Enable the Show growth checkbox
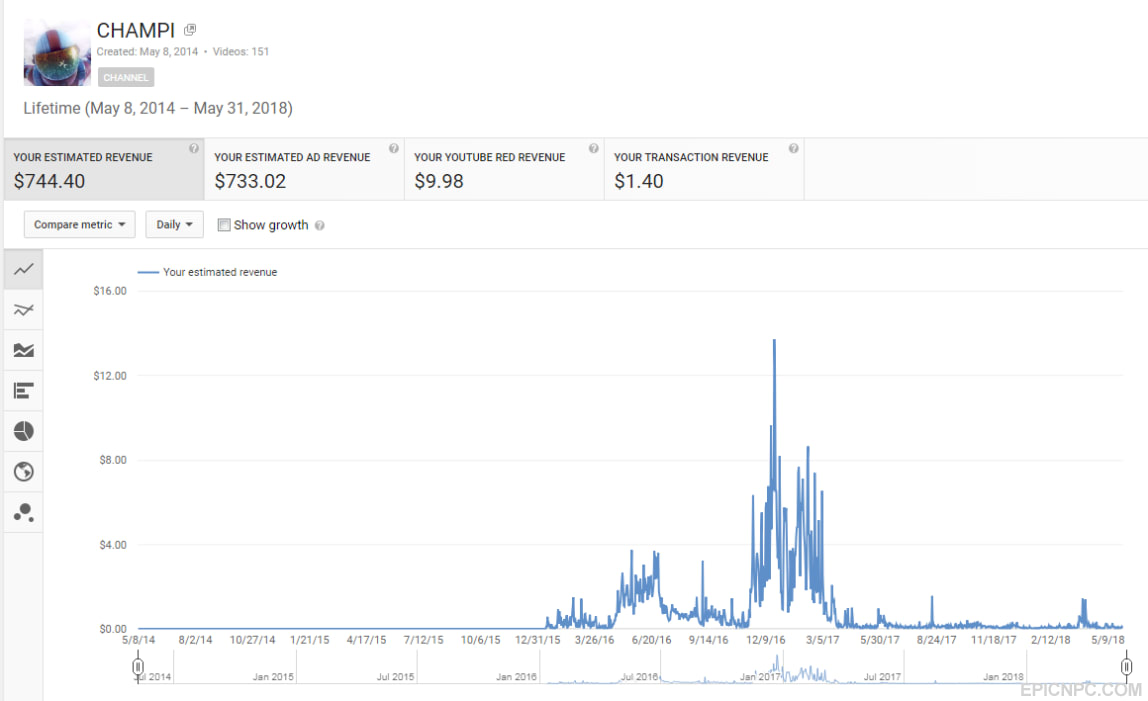Screen dimensions: 1148x701 coord(224,225)
